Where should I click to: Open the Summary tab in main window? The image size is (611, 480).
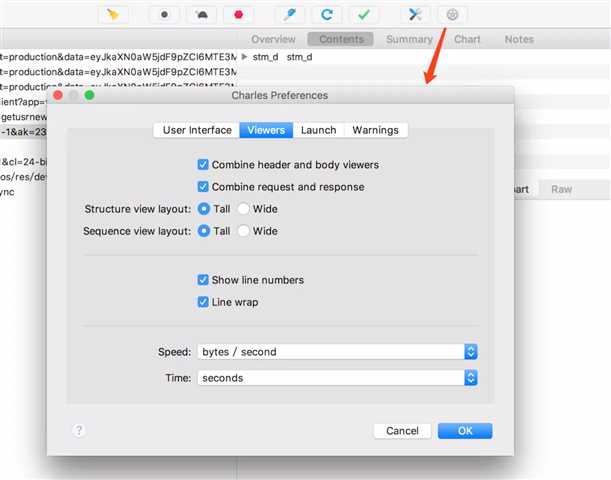point(409,39)
